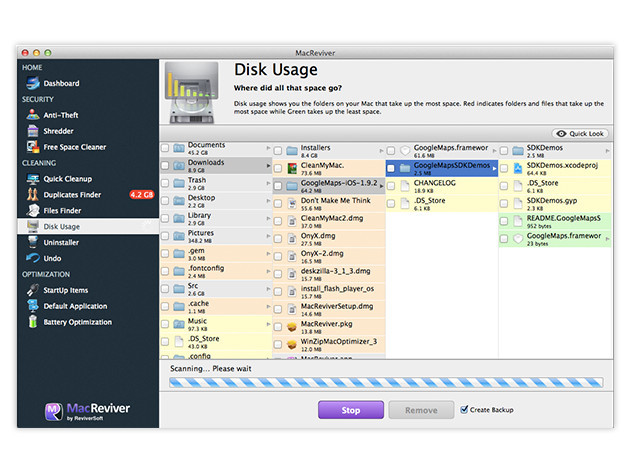Screen dimensions: 630x473
Task: Expand the GoogleMaps-iOS-1.9.2 arrow
Action: coord(381,186)
